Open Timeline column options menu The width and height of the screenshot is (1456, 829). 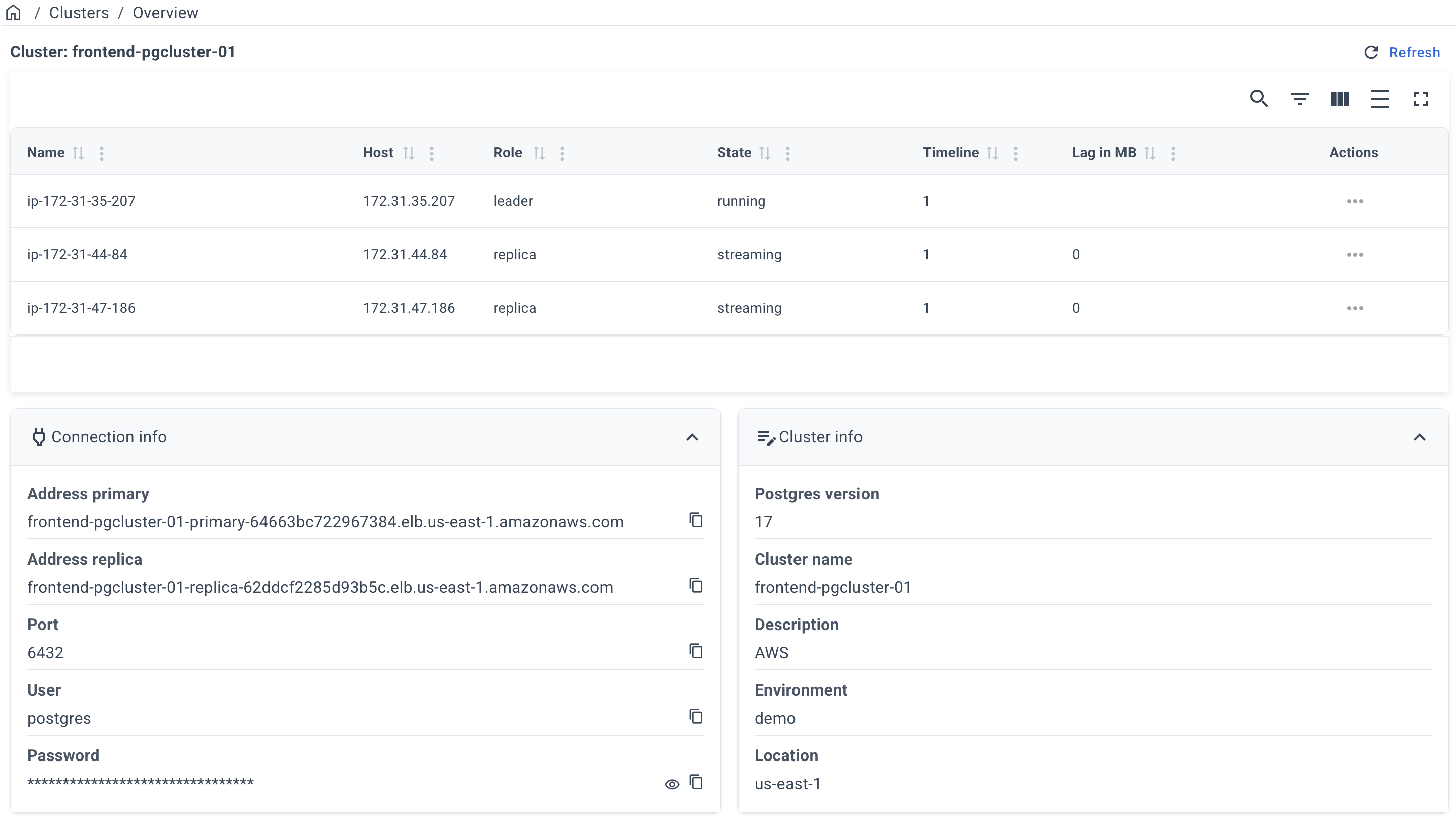[1015, 153]
